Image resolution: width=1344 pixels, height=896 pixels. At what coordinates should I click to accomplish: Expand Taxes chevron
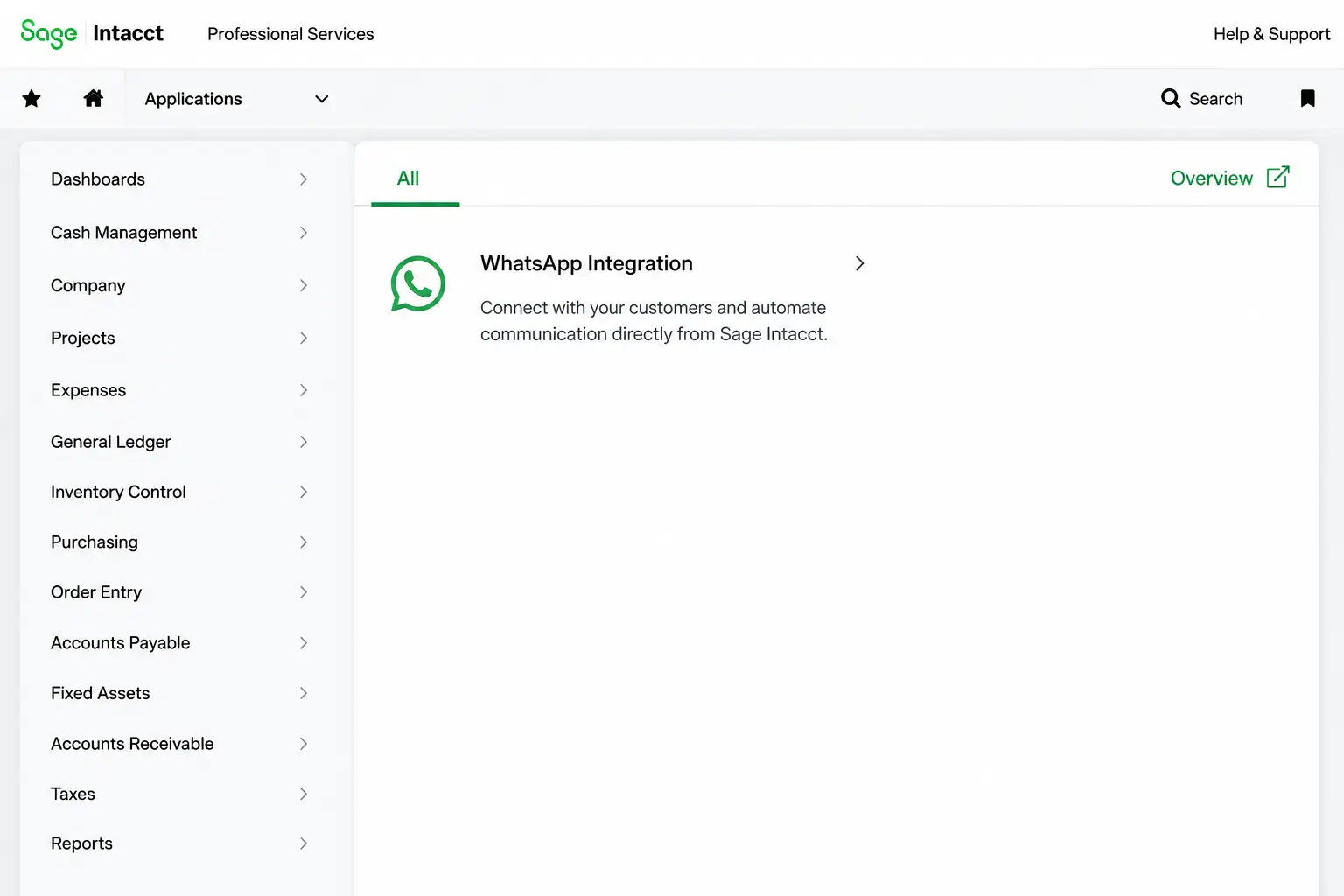tap(304, 794)
